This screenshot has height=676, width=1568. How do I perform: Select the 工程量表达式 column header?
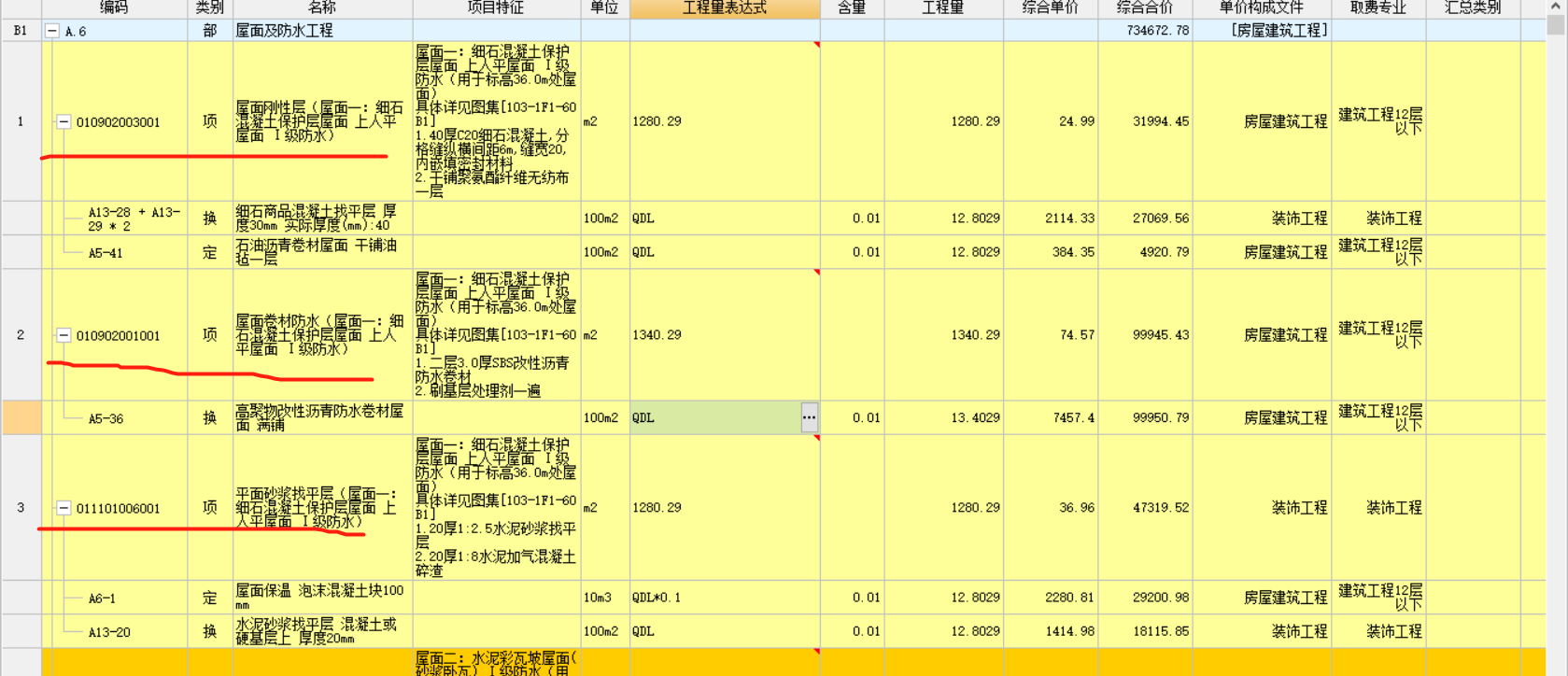(x=725, y=8)
